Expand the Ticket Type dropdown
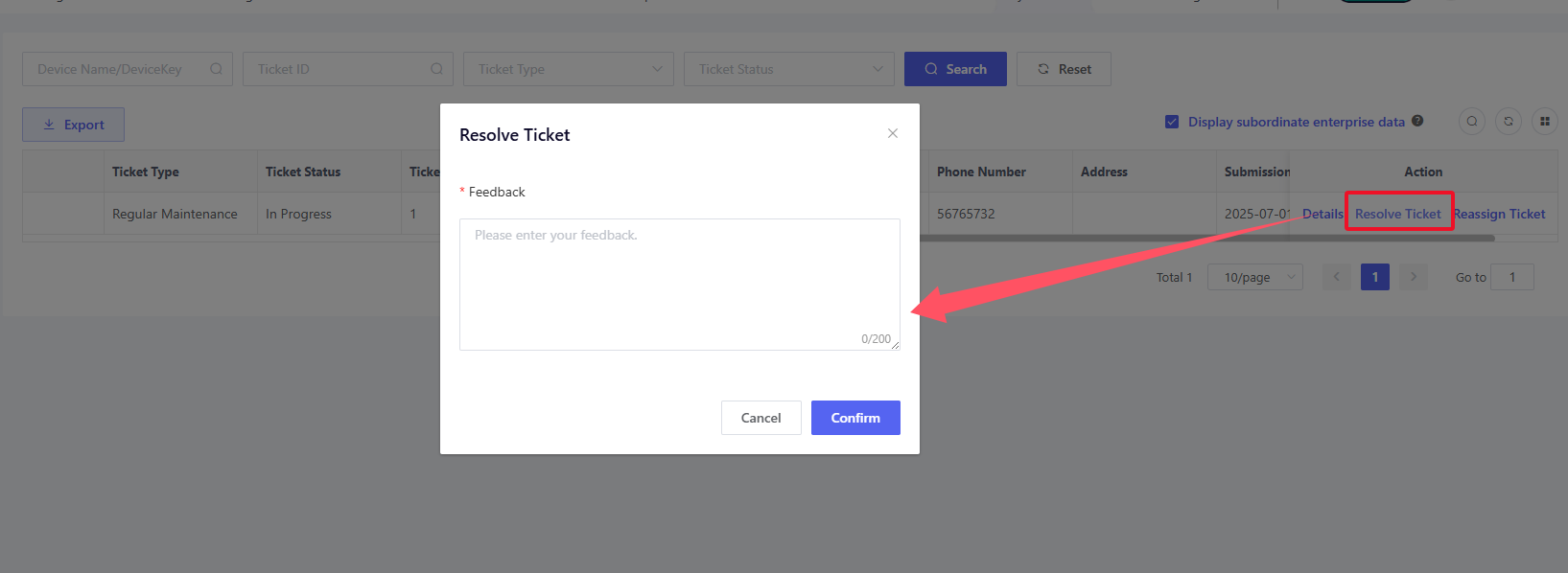Viewport: 1568px width, 573px height. click(x=569, y=69)
